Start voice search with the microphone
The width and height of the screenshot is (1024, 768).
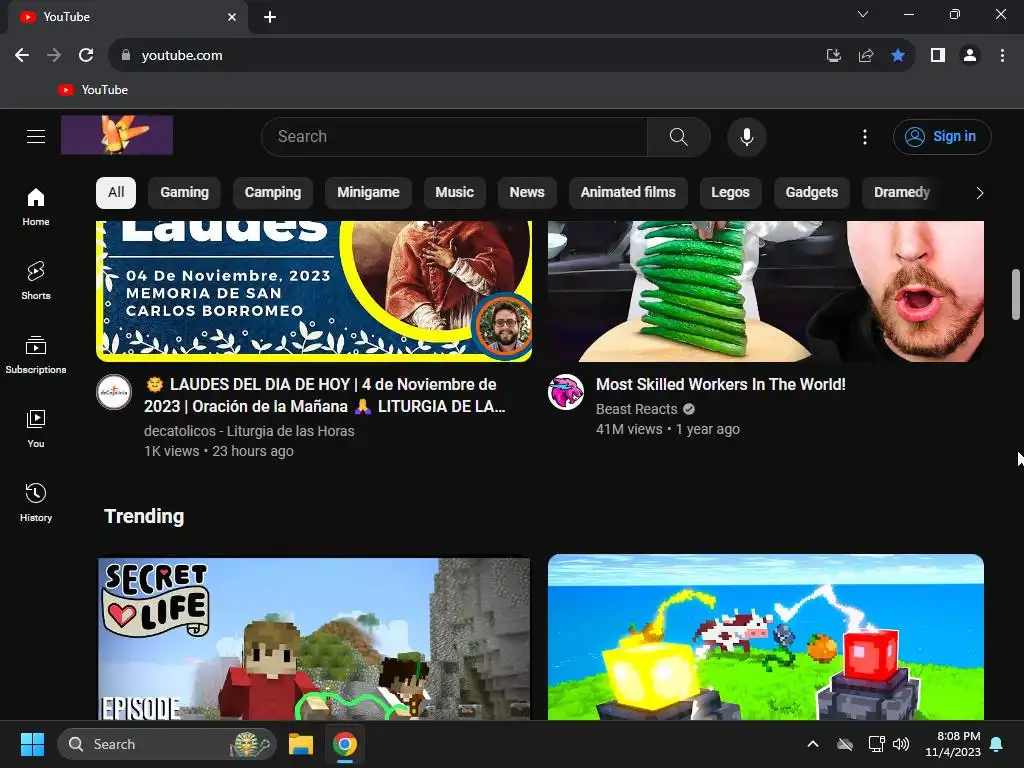pos(746,136)
